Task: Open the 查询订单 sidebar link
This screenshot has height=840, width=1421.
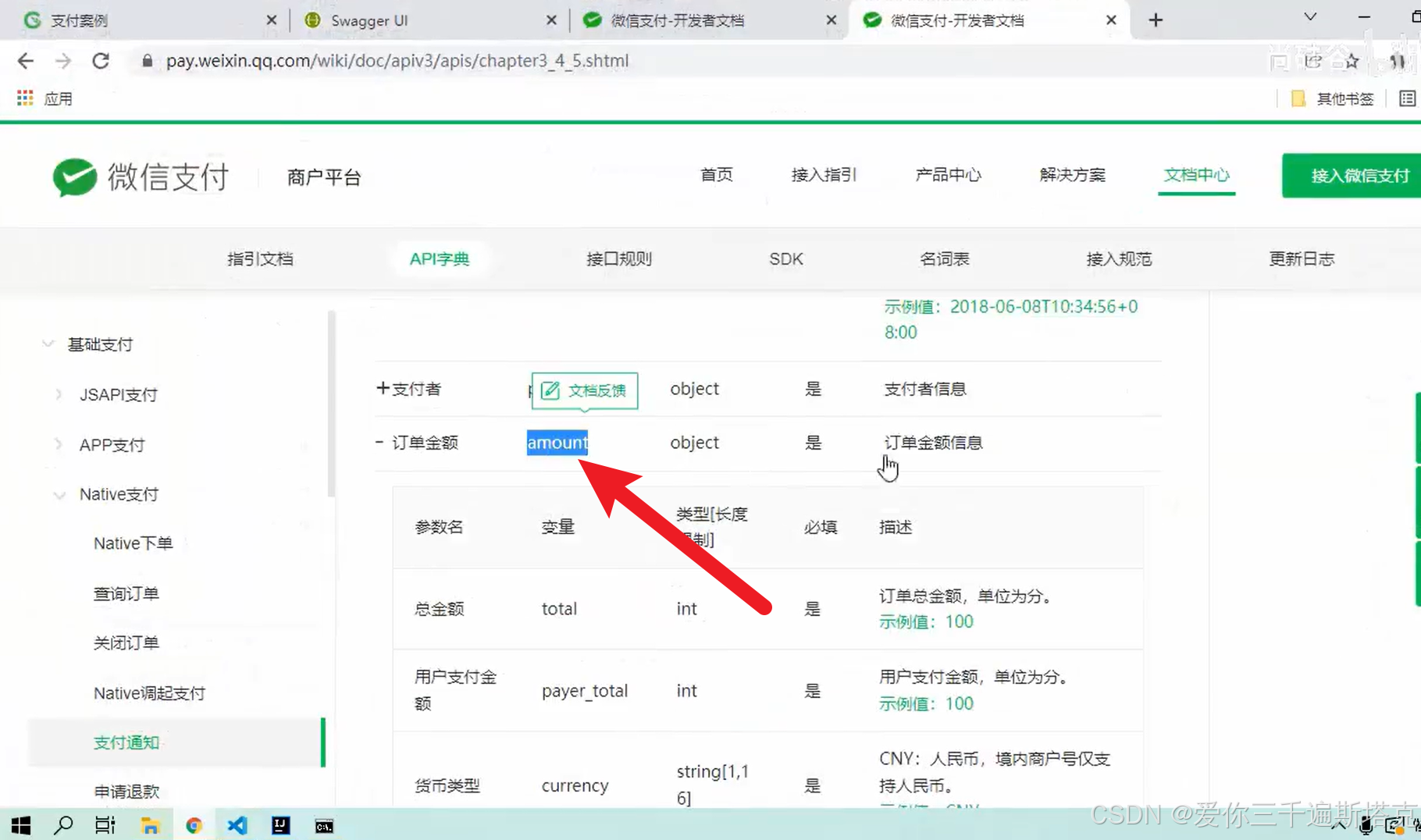Action: point(126,594)
